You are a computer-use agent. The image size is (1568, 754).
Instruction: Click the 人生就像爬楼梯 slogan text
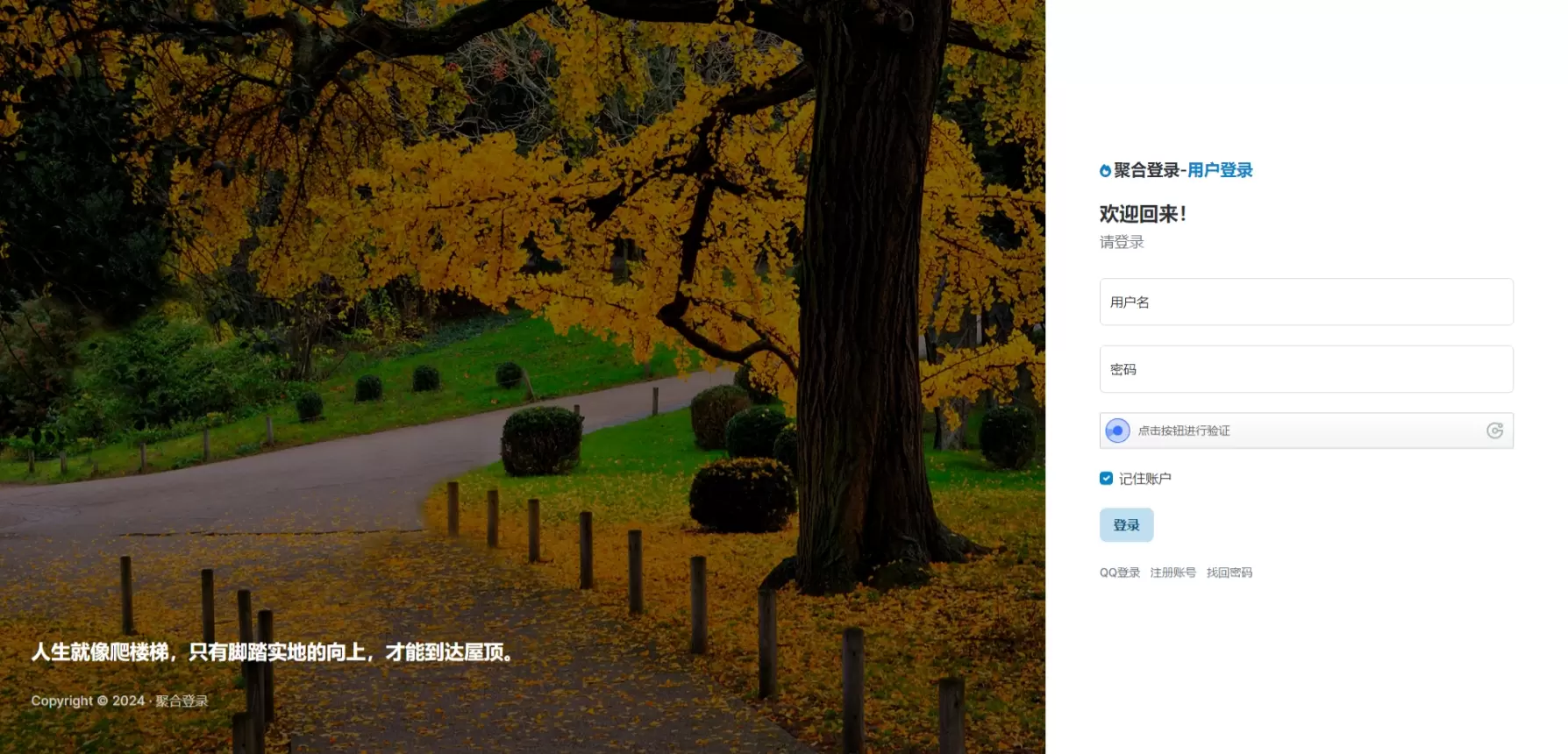tap(273, 652)
